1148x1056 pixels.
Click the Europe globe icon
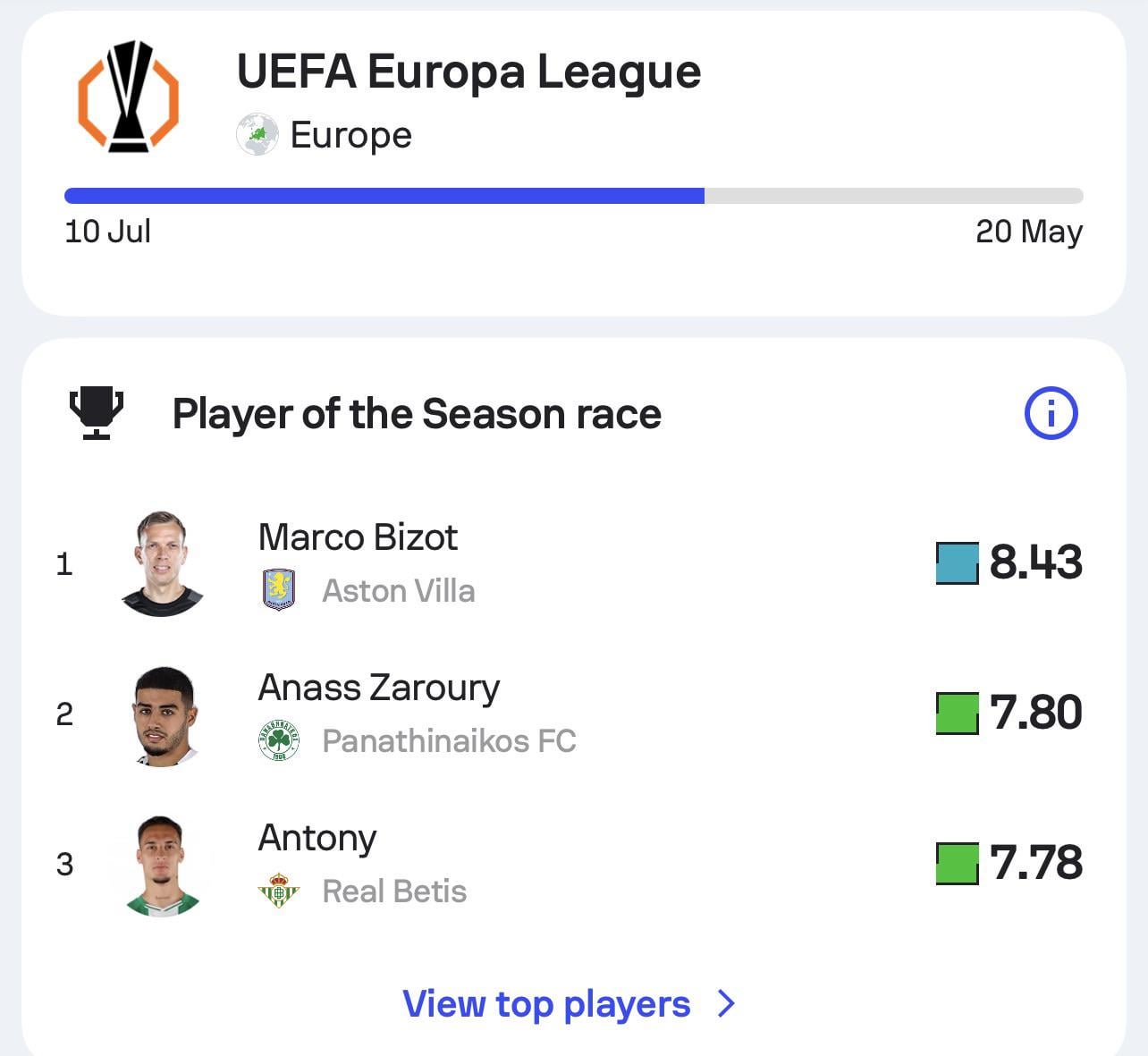257,135
